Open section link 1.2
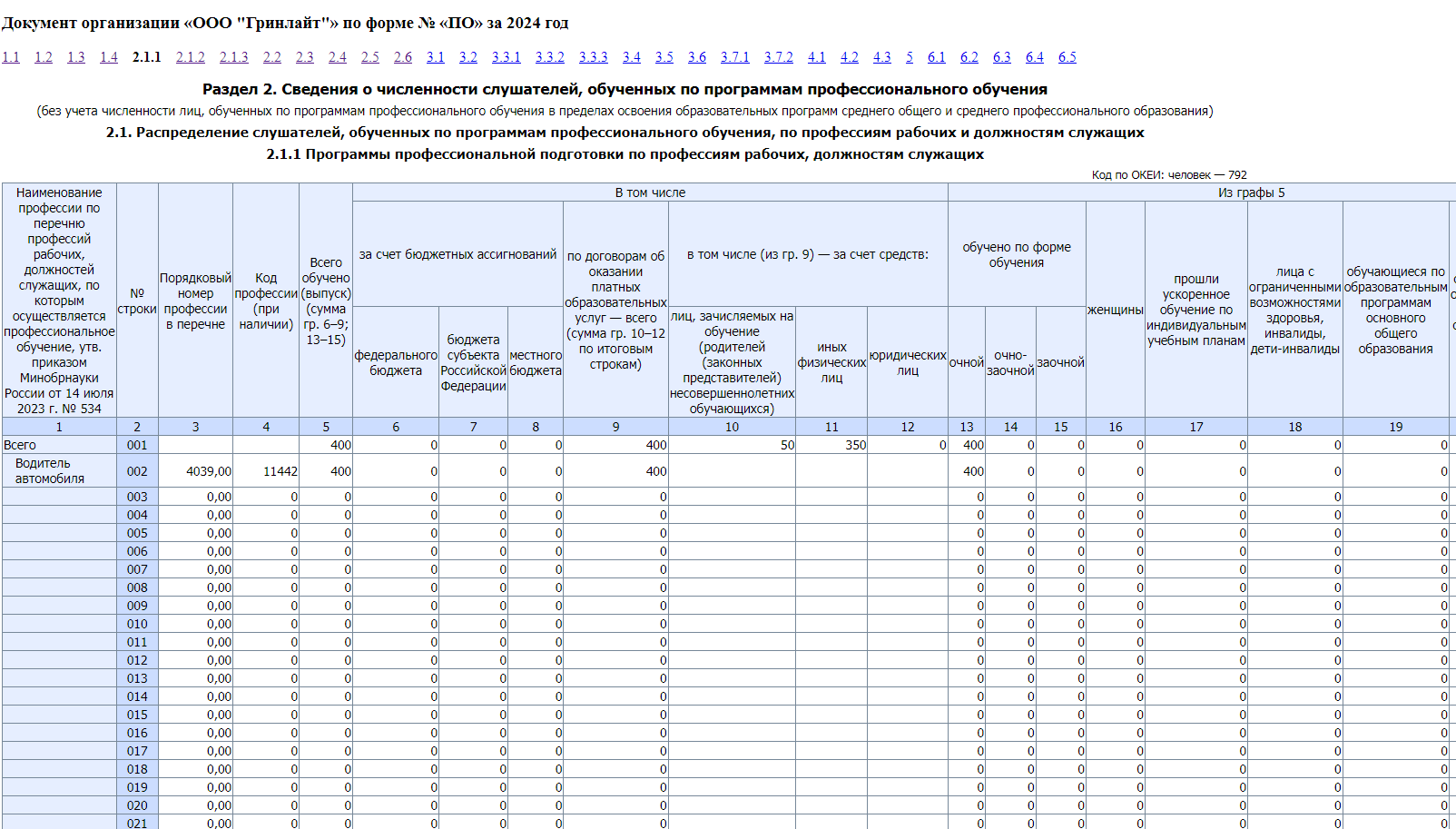This screenshot has height=829, width=1456. click(44, 57)
